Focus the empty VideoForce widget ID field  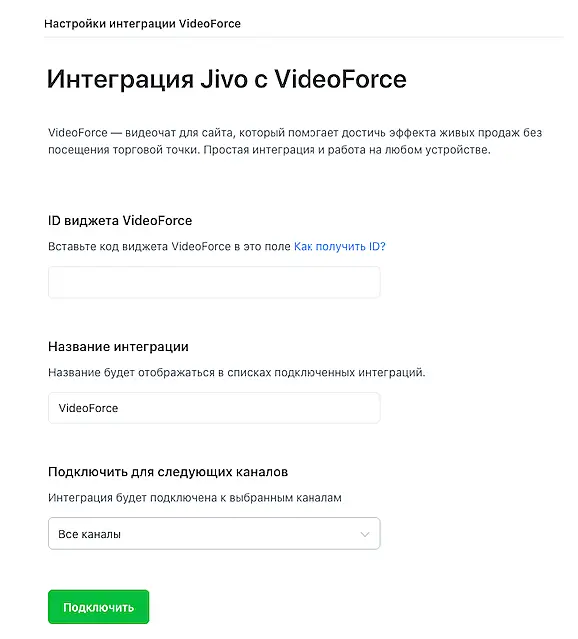coord(214,282)
